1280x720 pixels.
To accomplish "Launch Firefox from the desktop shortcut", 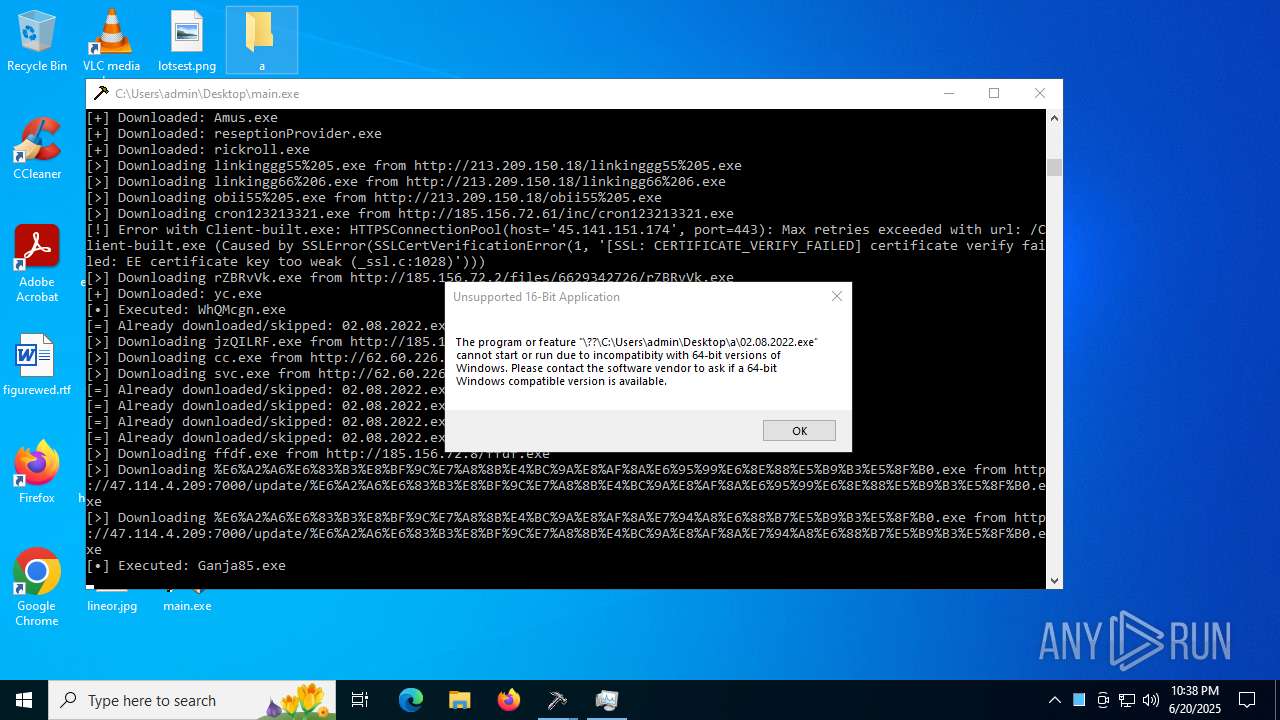I will 37,472.
